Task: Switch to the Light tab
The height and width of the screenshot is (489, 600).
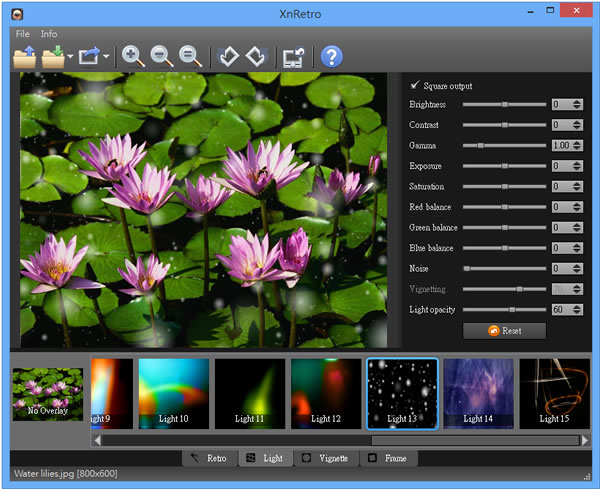Action: tap(266, 458)
